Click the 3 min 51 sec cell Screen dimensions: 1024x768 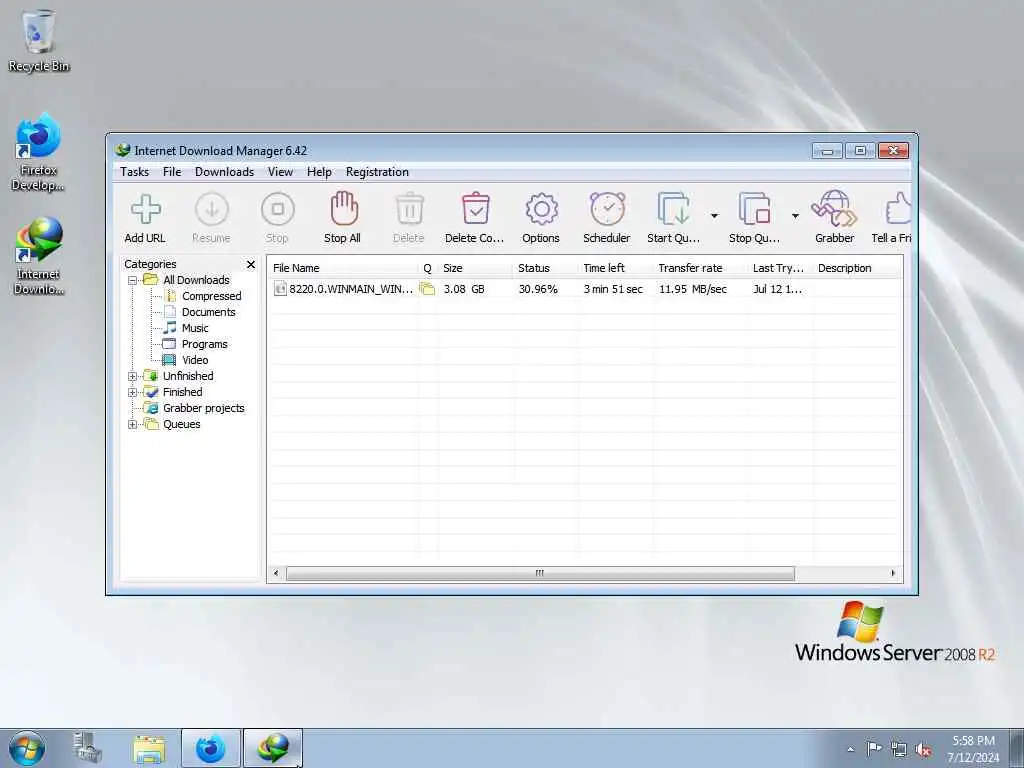click(x=613, y=289)
